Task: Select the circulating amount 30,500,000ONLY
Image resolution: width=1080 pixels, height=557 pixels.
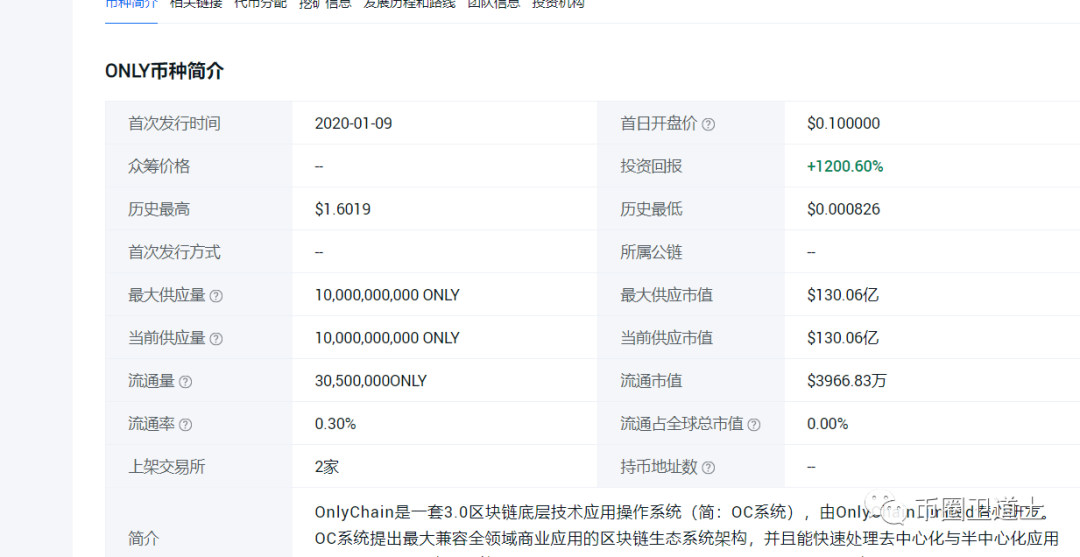Action: 371,381
